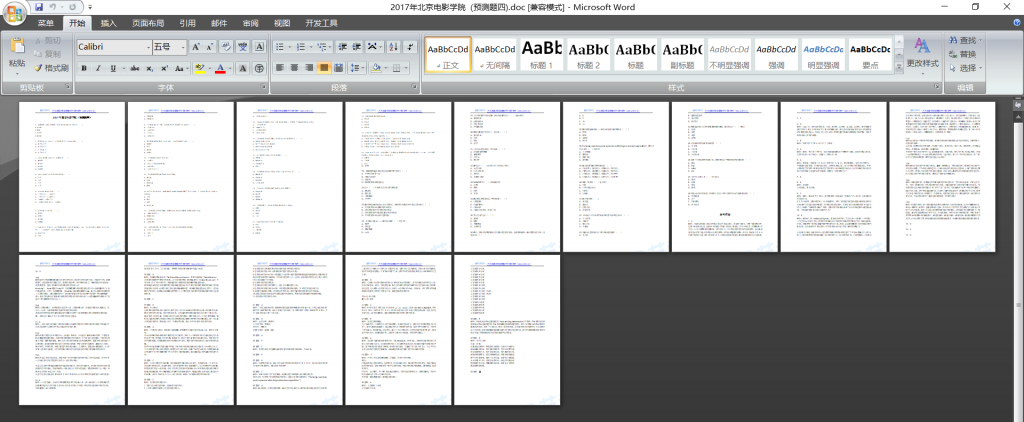Click the text highlight color swatch
The image size is (1024, 422).
200,68
